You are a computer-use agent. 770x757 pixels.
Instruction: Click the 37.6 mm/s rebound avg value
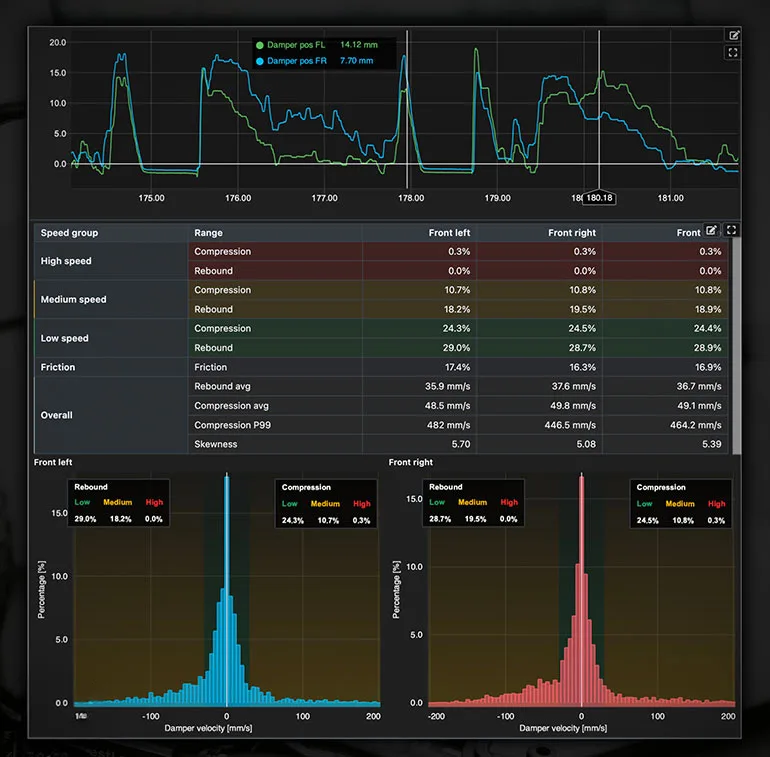573,386
